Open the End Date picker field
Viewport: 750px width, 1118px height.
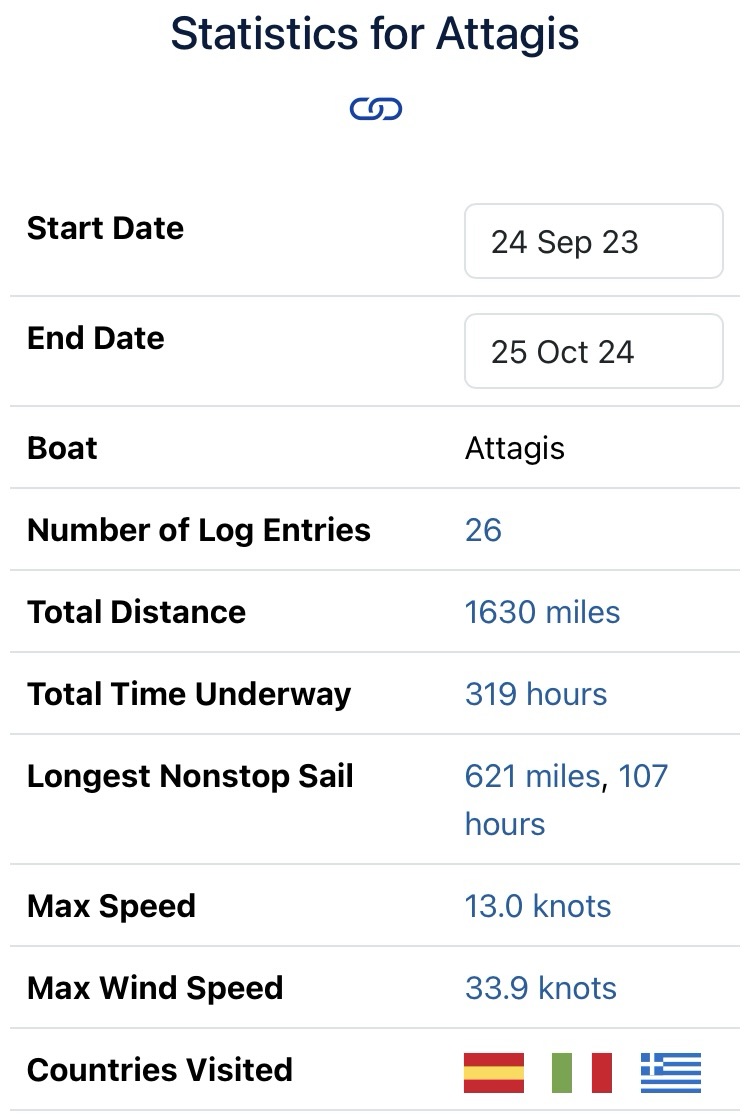coord(594,351)
